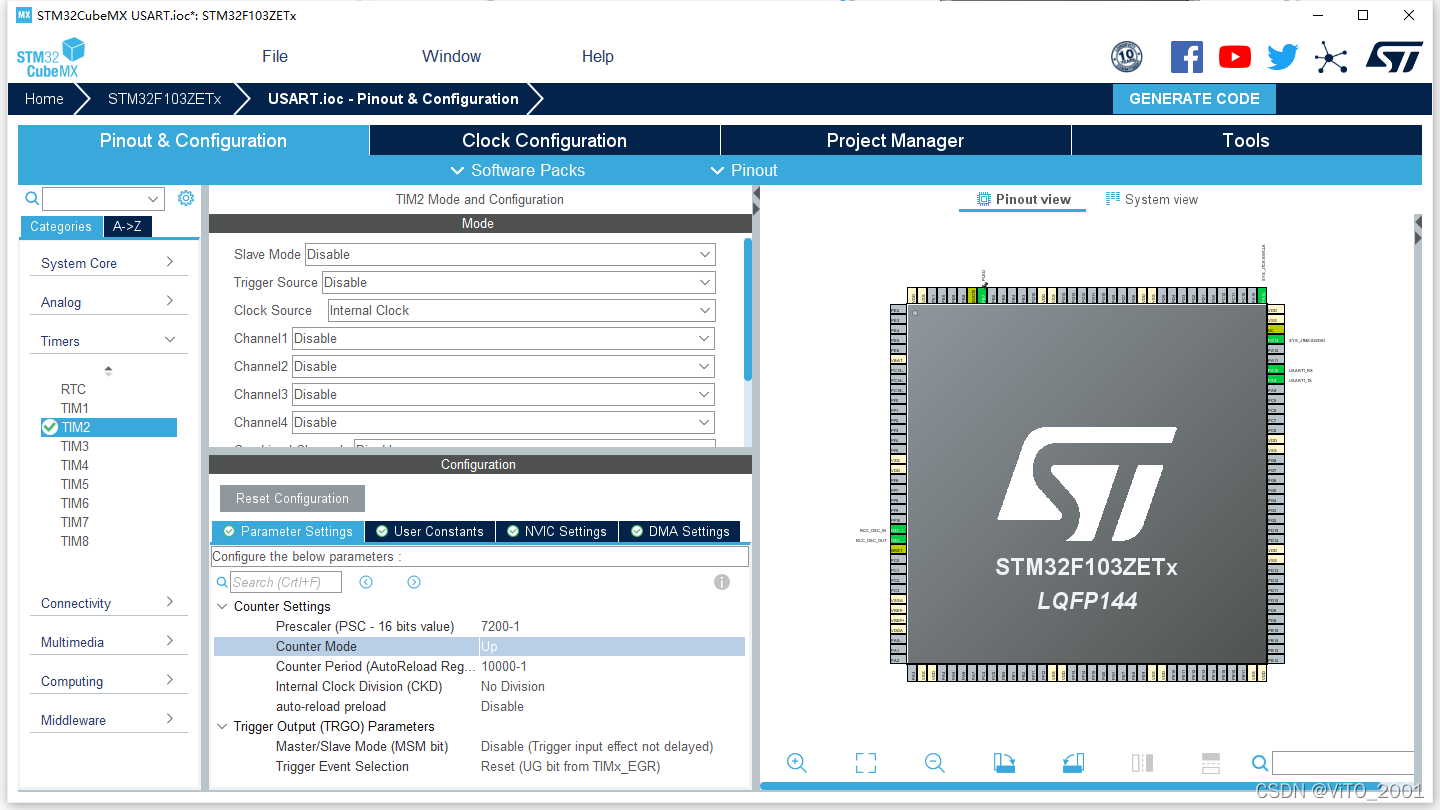Open the Channel1 dropdown
This screenshot has height=810, width=1440.
tap(503, 338)
